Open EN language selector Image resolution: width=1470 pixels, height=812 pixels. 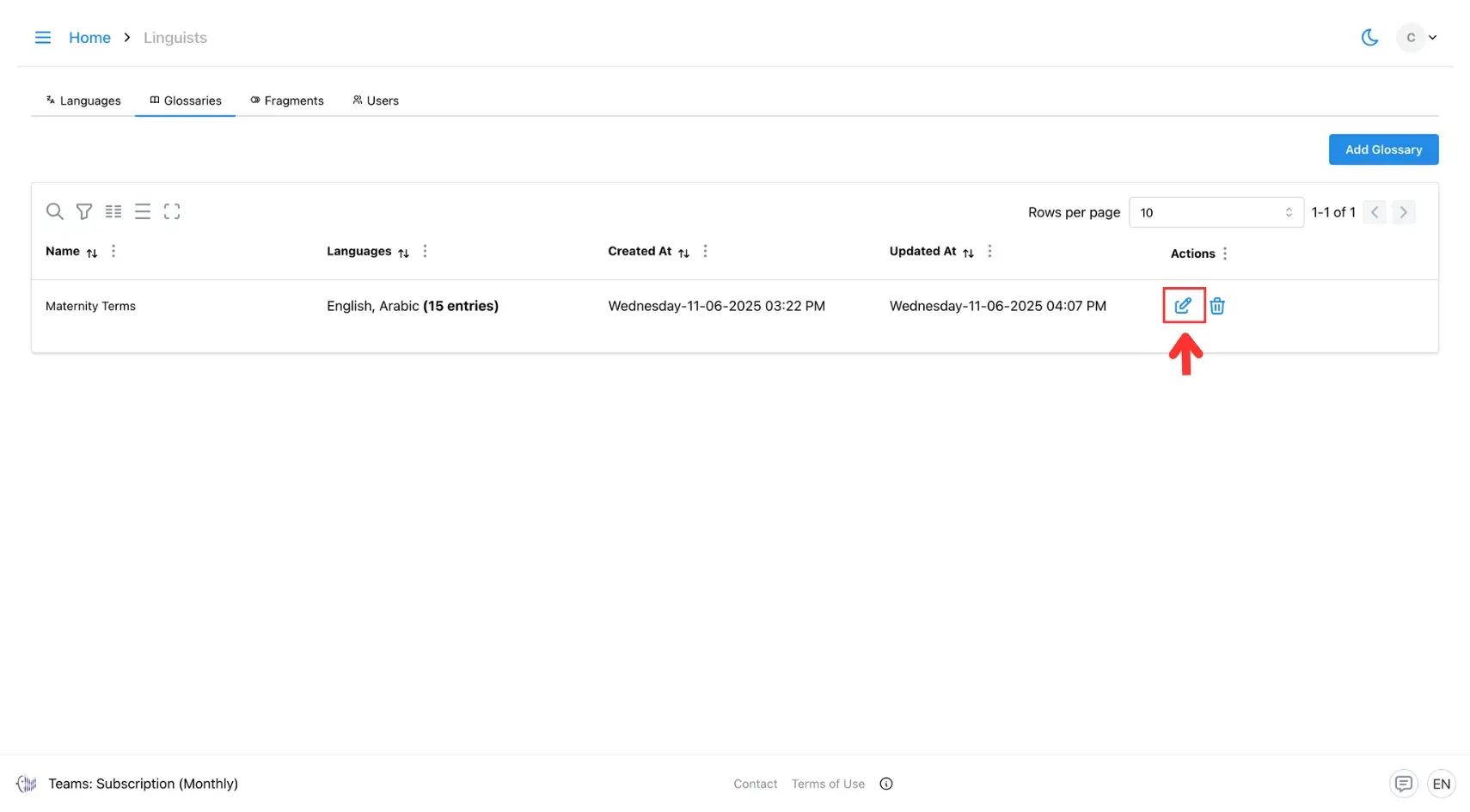tap(1442, 784)
